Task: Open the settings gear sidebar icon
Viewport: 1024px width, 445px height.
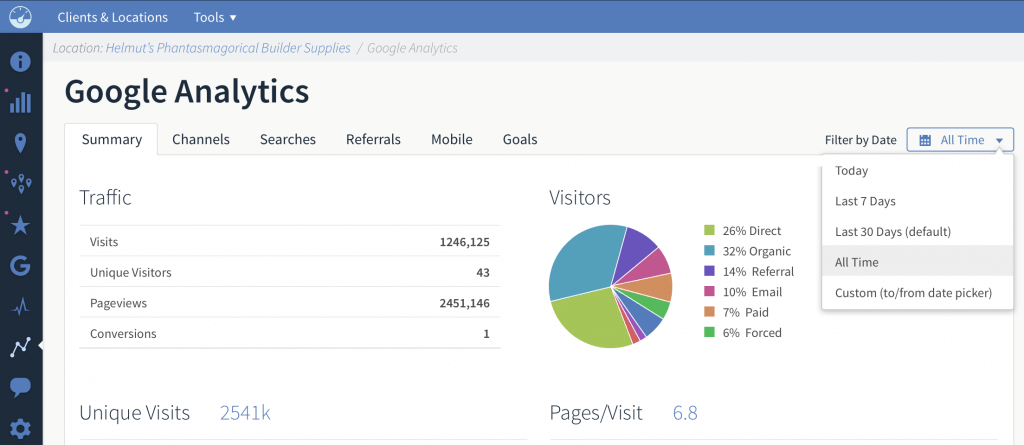Action: (20, 429)
